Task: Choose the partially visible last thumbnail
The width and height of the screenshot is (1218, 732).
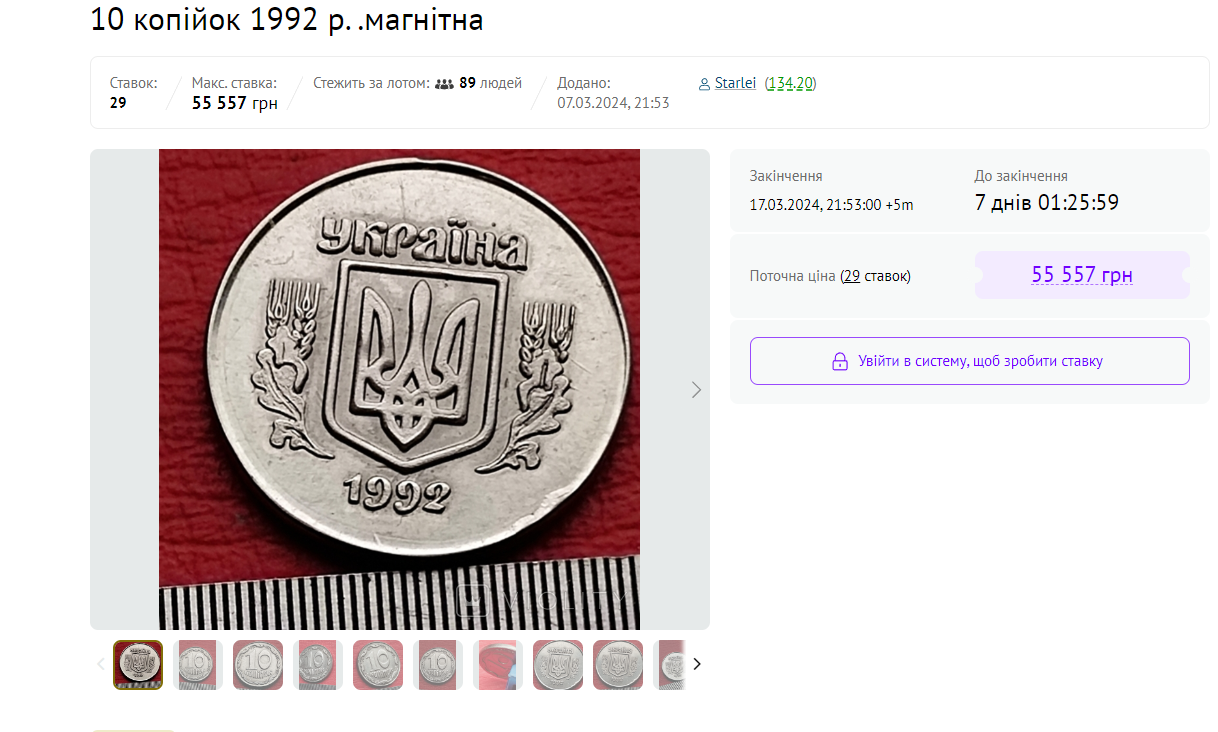Action: click(670, 665)
